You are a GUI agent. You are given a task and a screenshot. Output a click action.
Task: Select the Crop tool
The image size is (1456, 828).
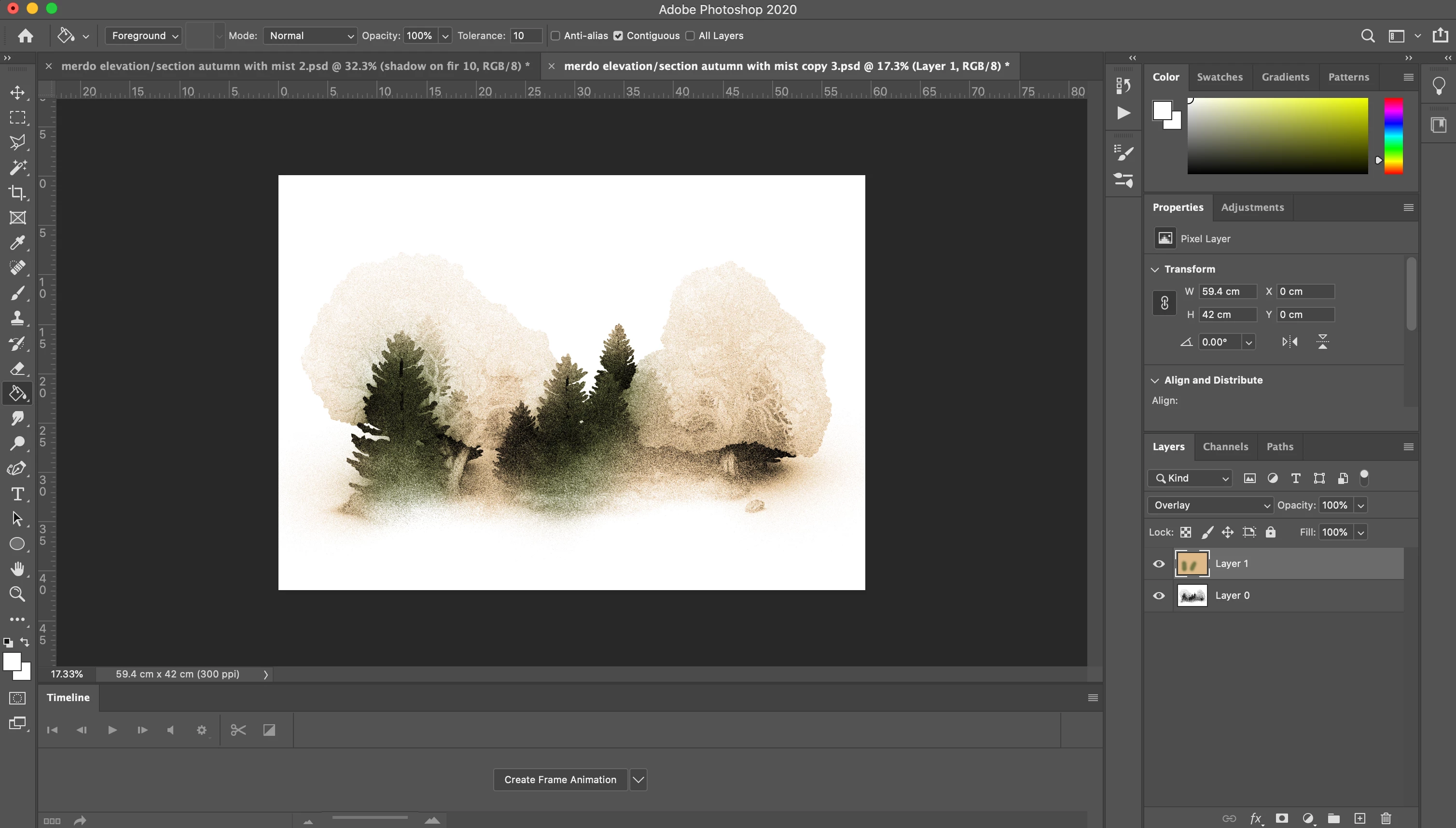(17, 193)
